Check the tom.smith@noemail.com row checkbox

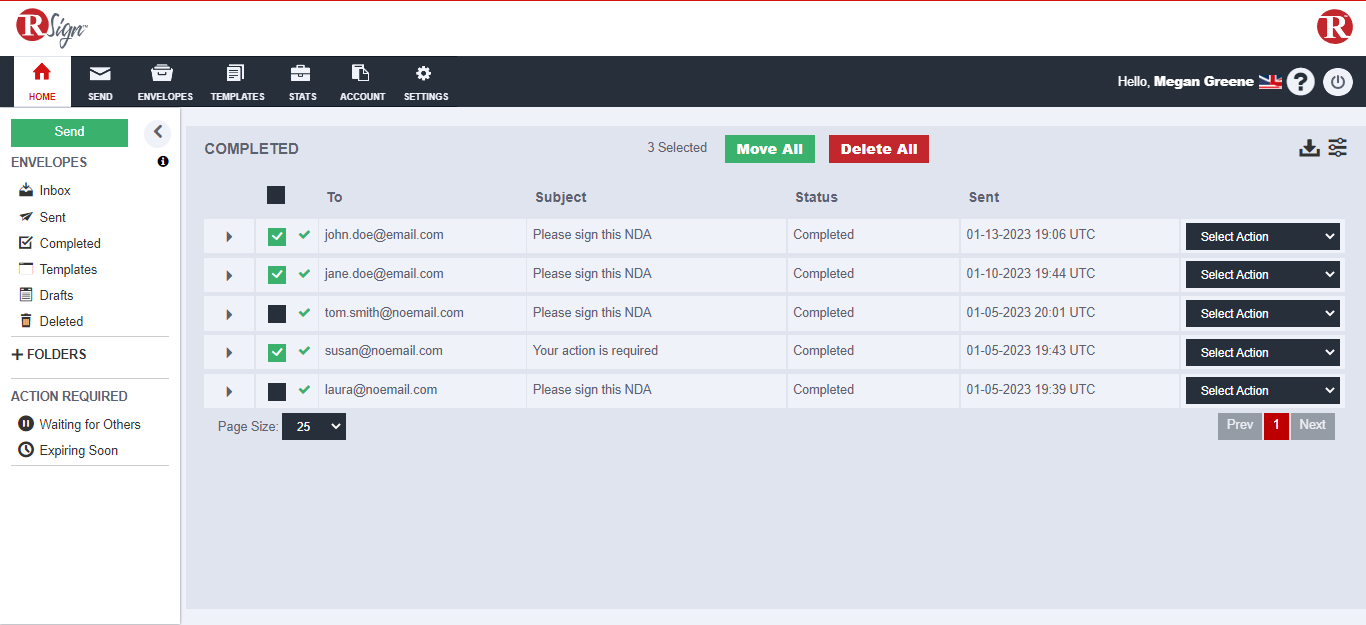[x=277, y=314]
